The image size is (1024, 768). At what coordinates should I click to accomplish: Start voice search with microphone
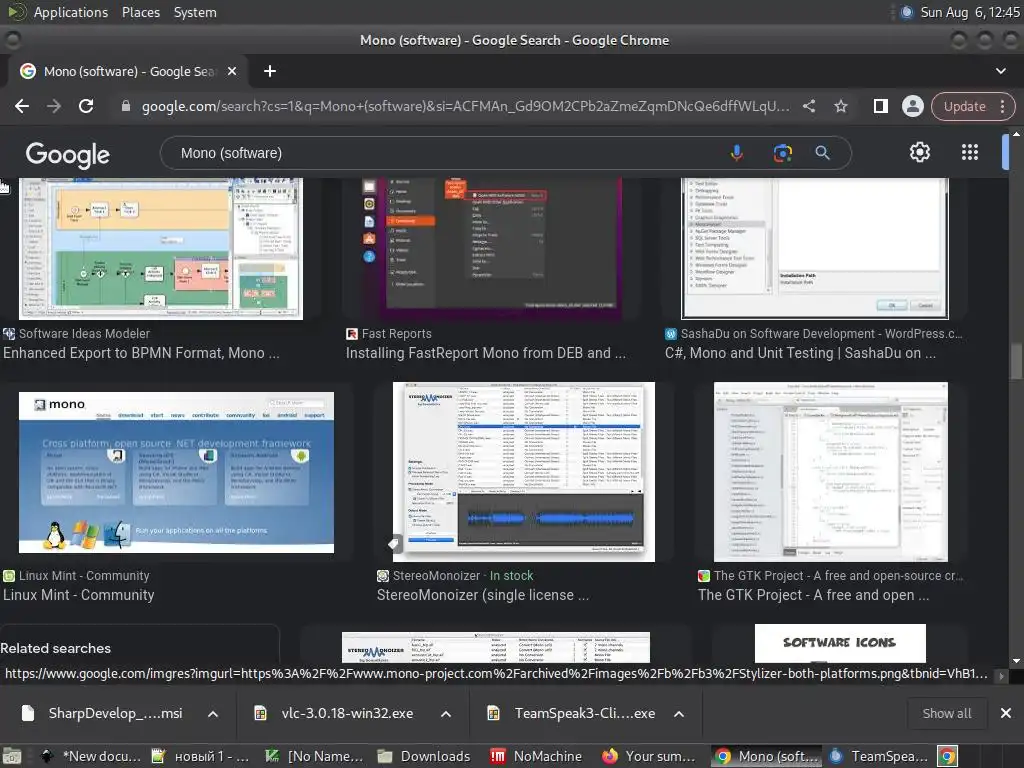coord(736,153)
